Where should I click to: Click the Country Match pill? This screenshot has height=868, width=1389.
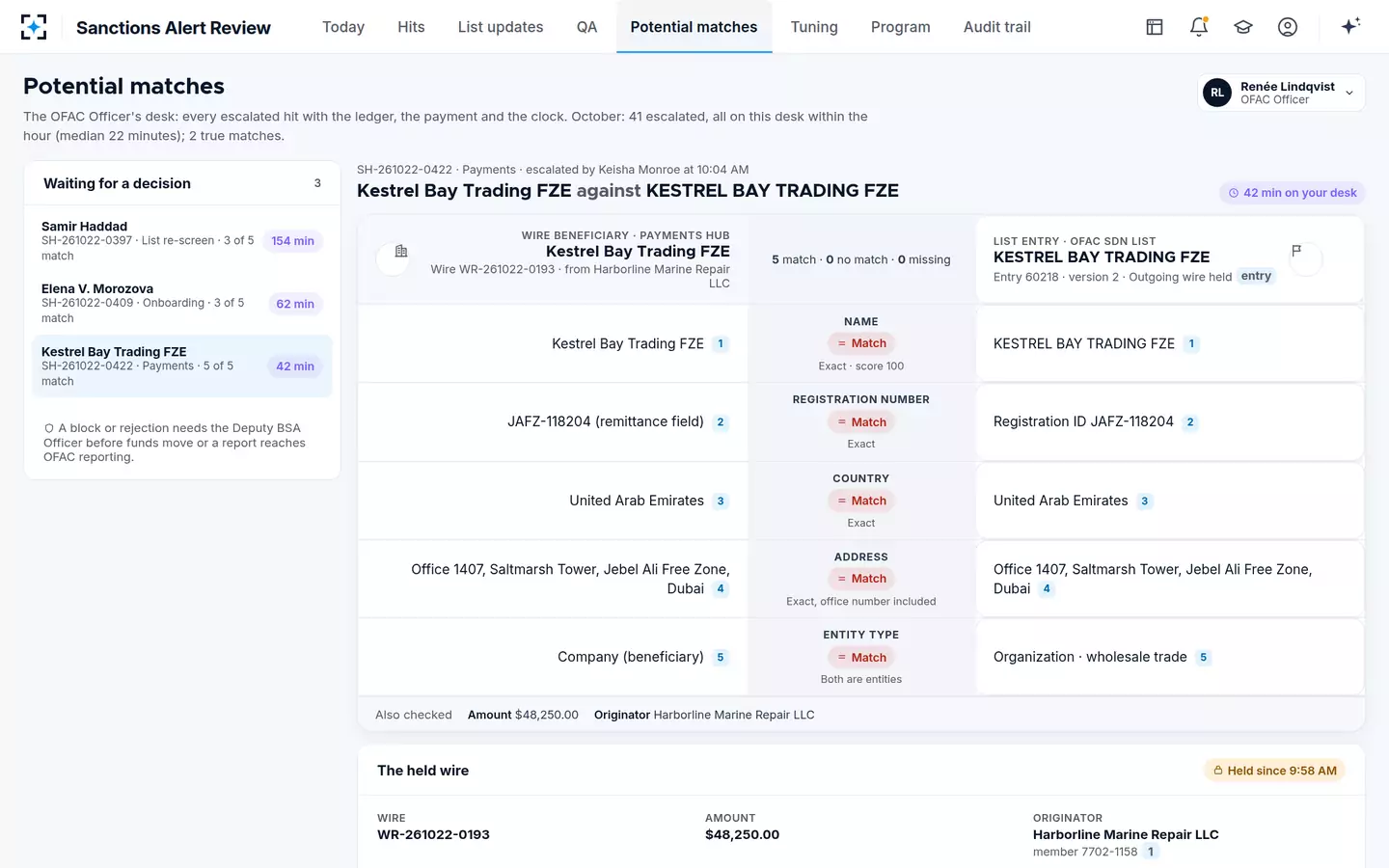pyautogui.click(x=861, y=501)
